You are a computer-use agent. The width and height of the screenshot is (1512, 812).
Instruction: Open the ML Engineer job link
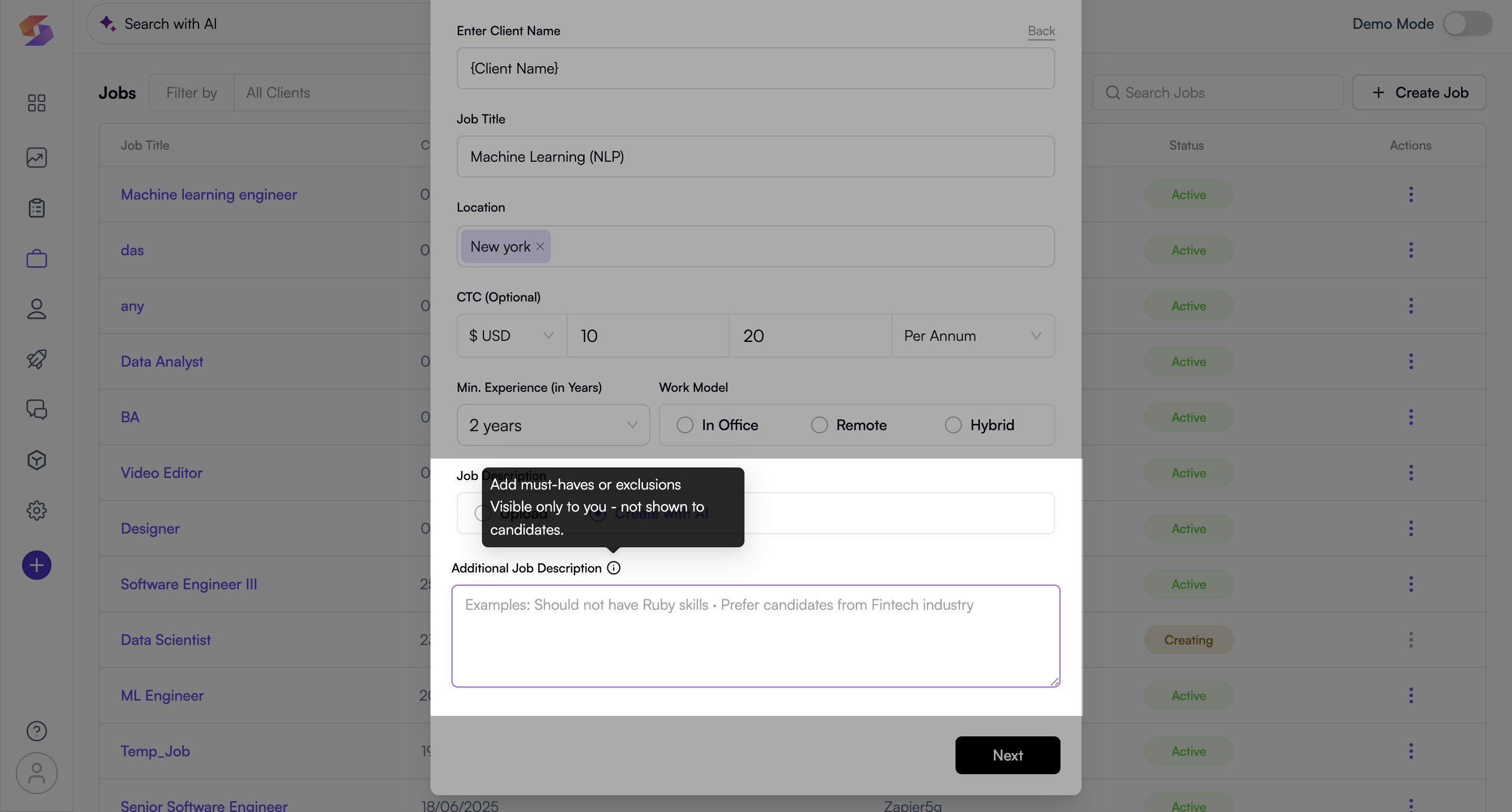162,696
